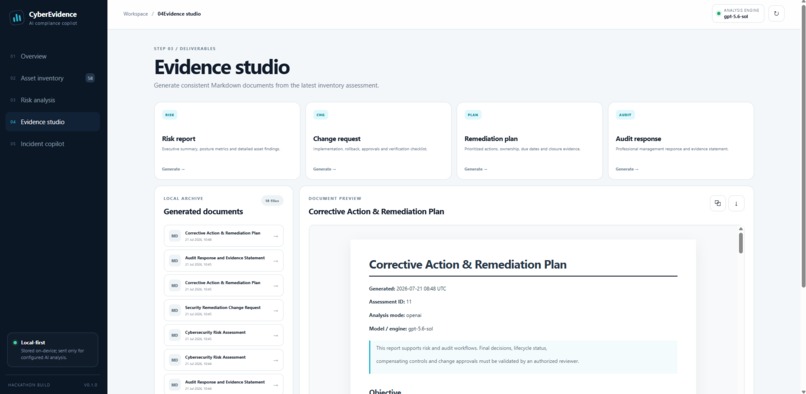Viewport: 806px width, 394px height.
Task: Click the CHG tag on Change request card
Action: pyautogui.click(x=321, y=115)
